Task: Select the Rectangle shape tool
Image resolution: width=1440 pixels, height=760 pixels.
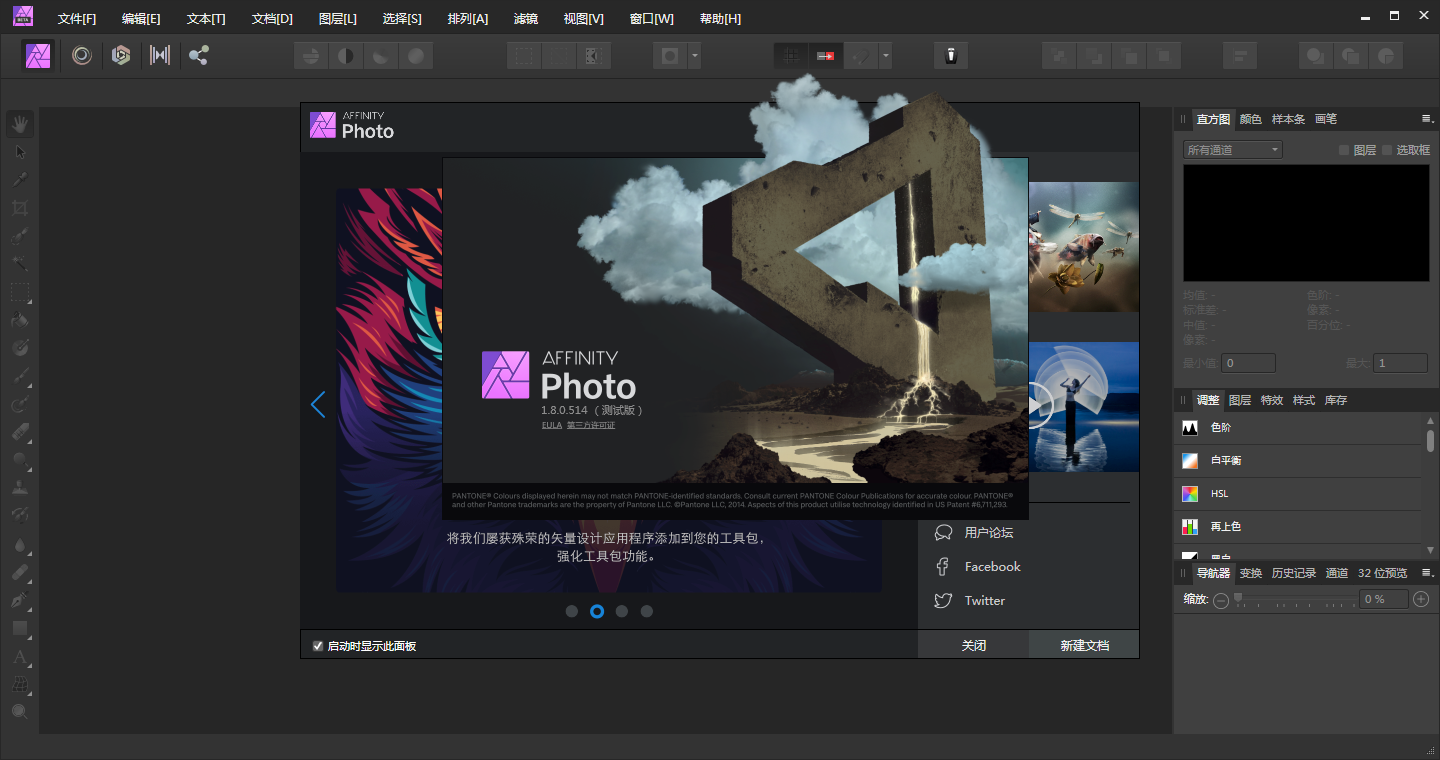Action: point(20,629)
